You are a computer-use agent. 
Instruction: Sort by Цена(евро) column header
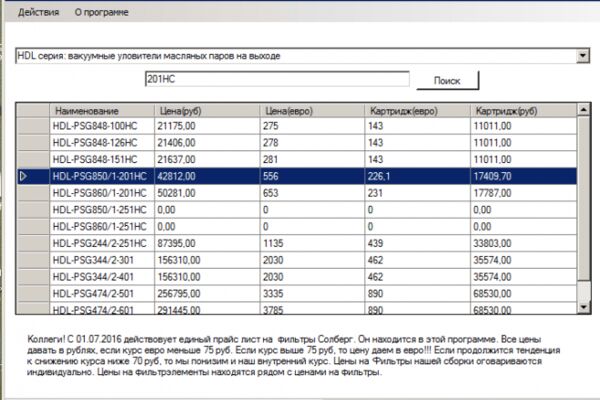(x=312, y=111)
